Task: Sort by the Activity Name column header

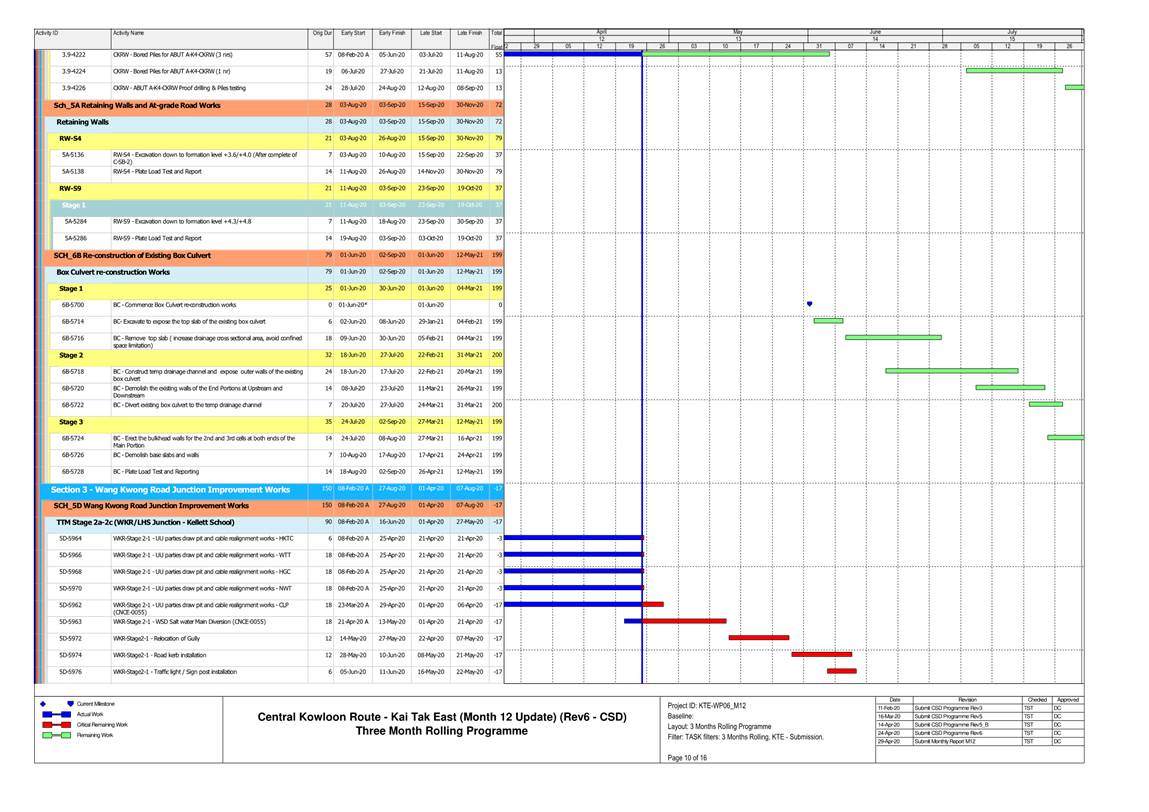Action: [x=128, y=34]
